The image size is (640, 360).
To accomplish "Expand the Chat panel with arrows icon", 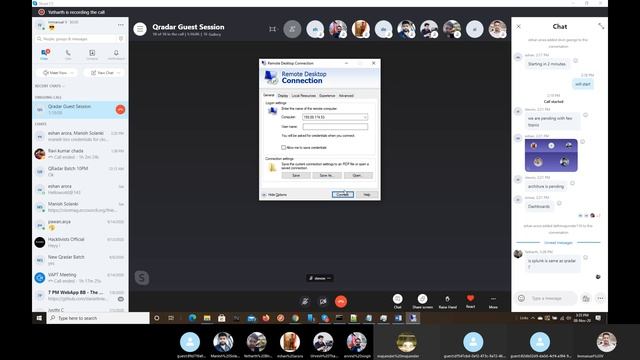I will pos(601,26).
